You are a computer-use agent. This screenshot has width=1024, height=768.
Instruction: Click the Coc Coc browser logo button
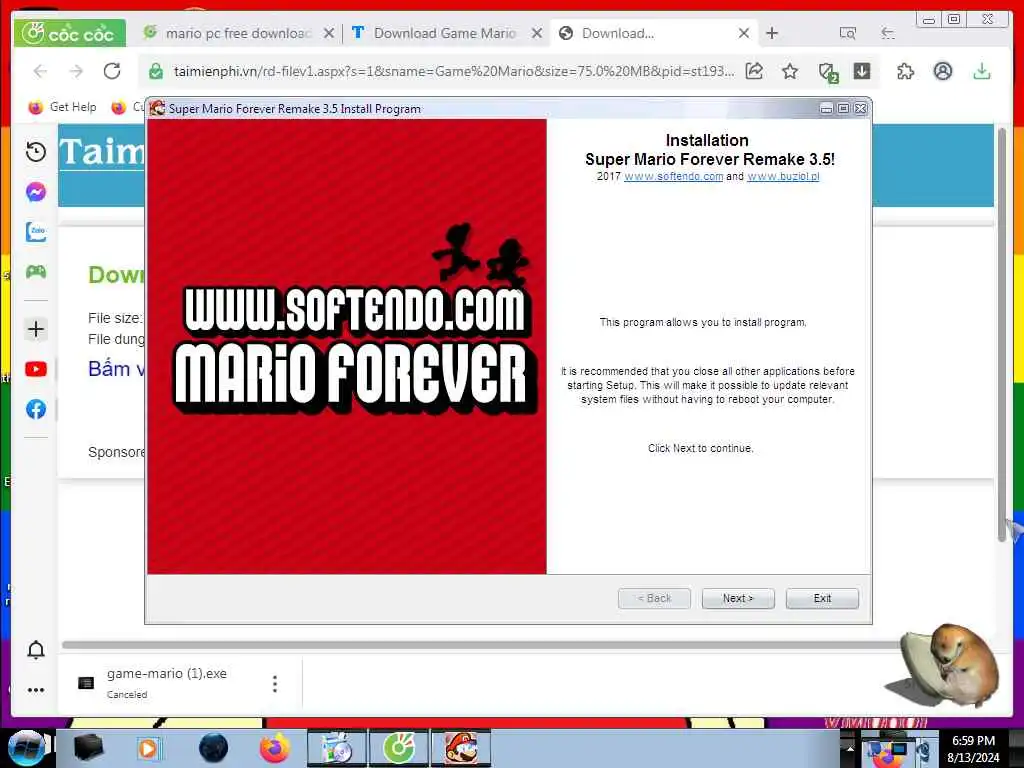click(69, 33)
